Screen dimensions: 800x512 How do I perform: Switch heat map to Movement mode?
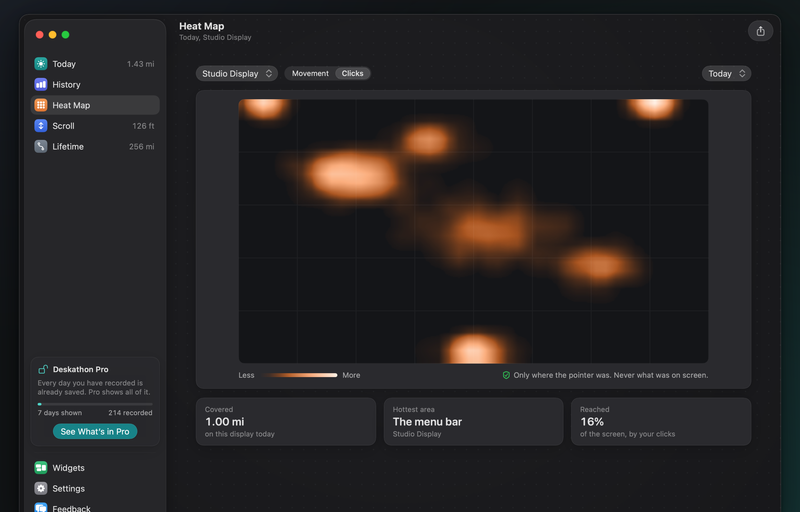click(310, 73)
